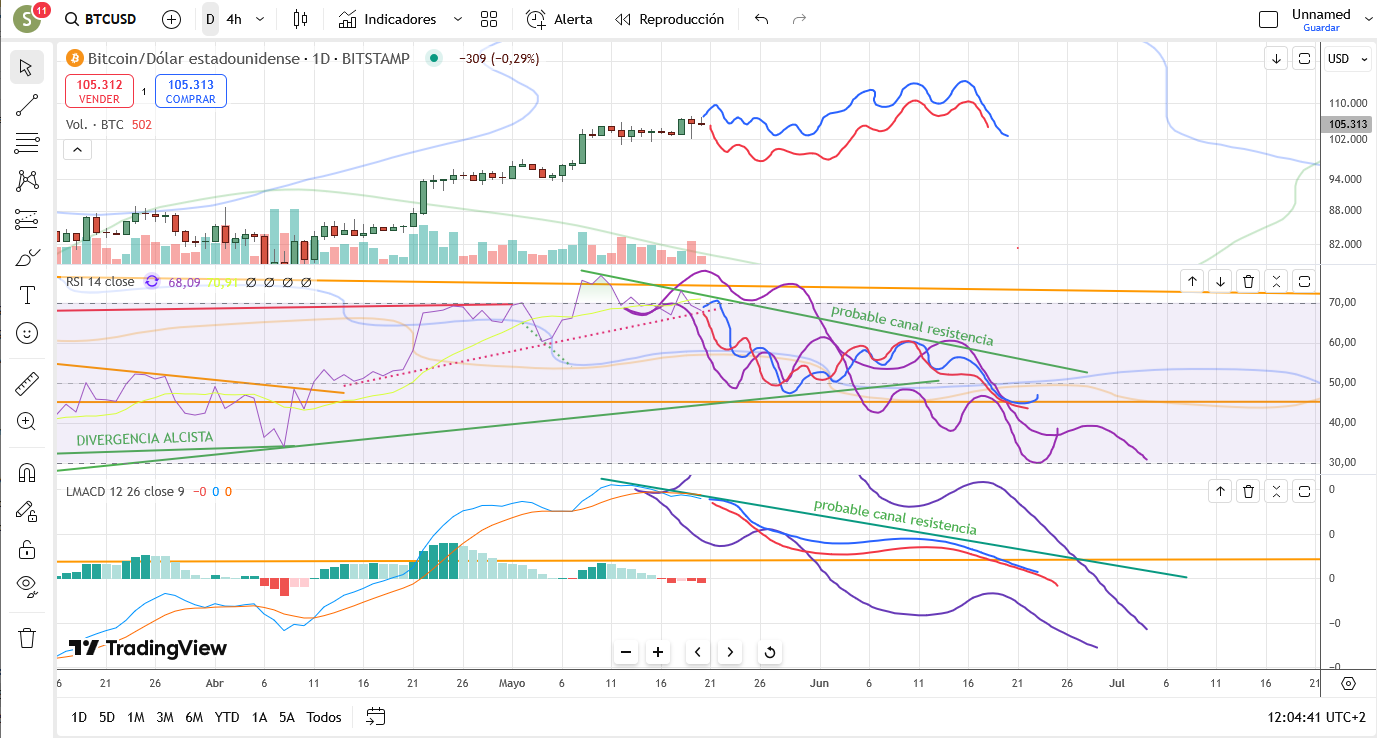1377x738 pixels.
Task: Toggle stay in drawing mode
Action: tap(27, 510)
